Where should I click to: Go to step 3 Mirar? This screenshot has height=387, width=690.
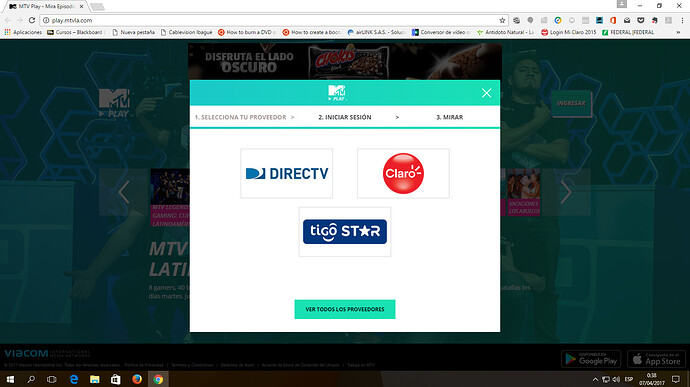(x=449, y=117)
